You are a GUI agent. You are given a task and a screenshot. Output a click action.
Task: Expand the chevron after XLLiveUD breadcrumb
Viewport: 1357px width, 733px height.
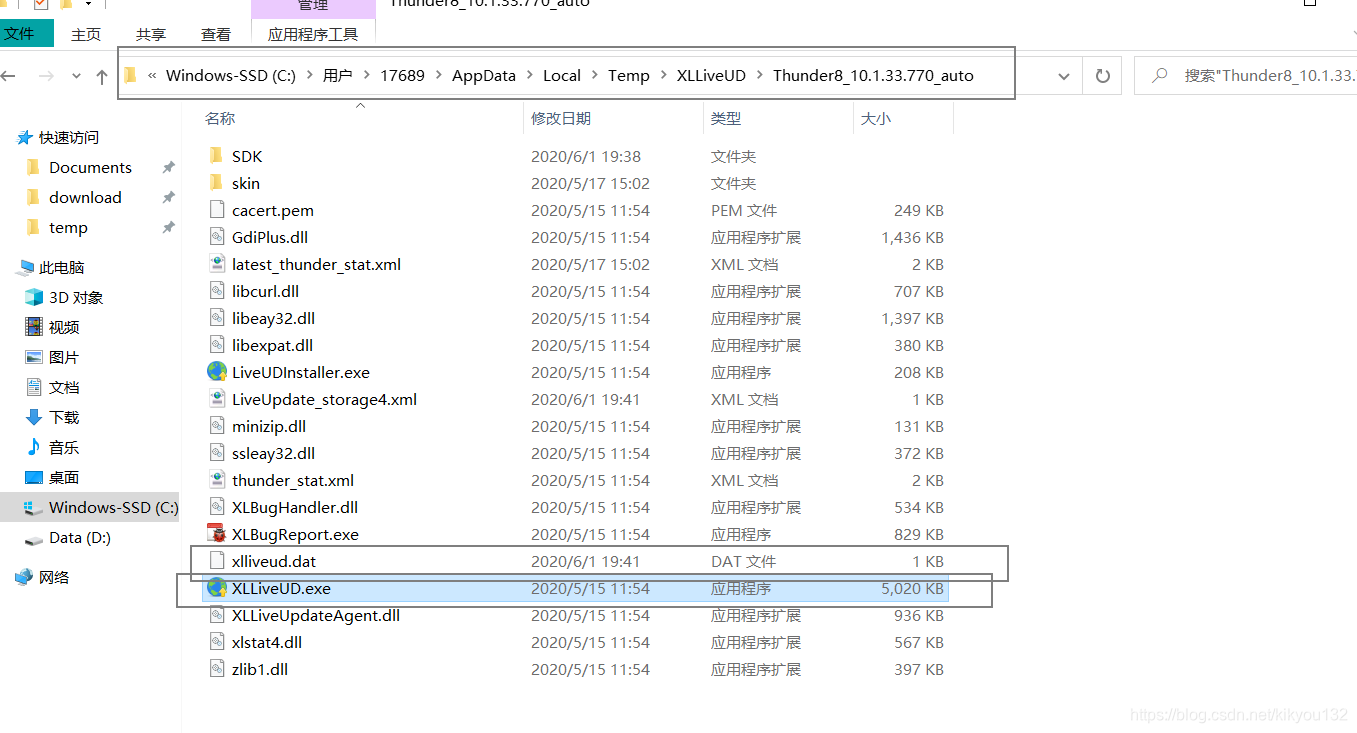coord(760,76)
